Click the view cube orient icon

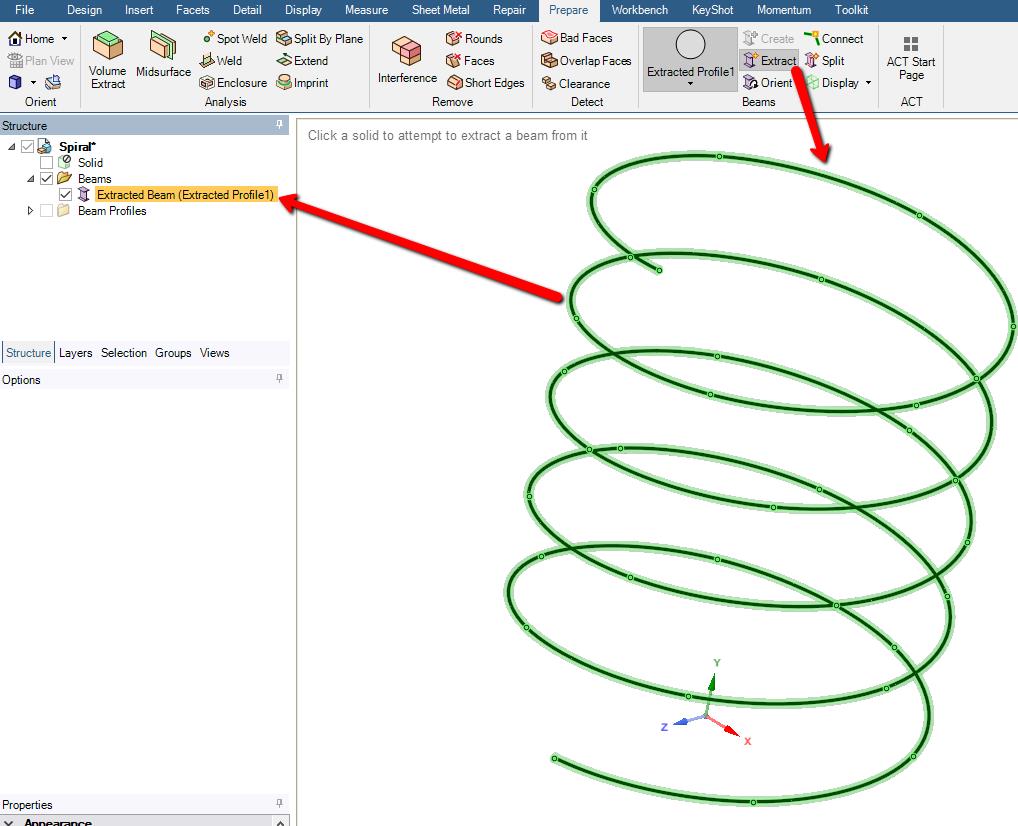click(x=15, y=82)
